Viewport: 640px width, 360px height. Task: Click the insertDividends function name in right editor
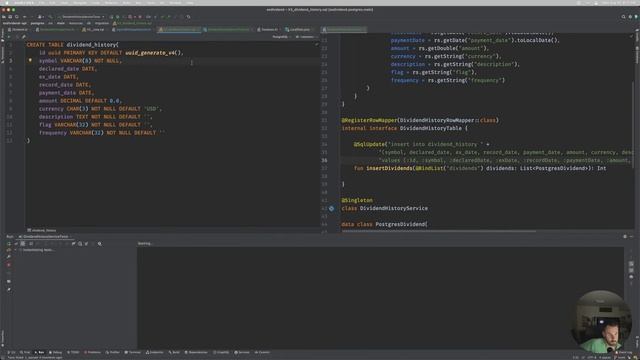tap(389, 168)
